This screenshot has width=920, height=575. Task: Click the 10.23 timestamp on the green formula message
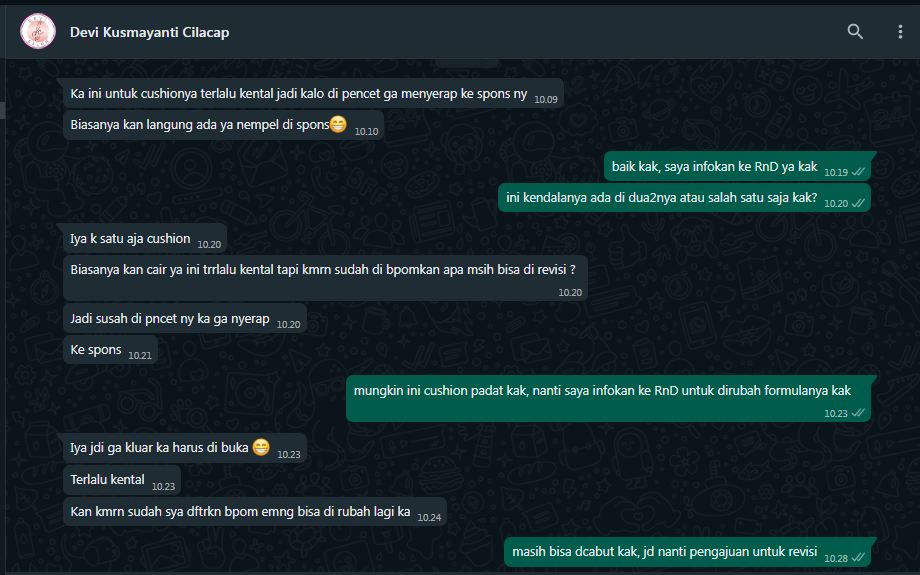[836, 414]
